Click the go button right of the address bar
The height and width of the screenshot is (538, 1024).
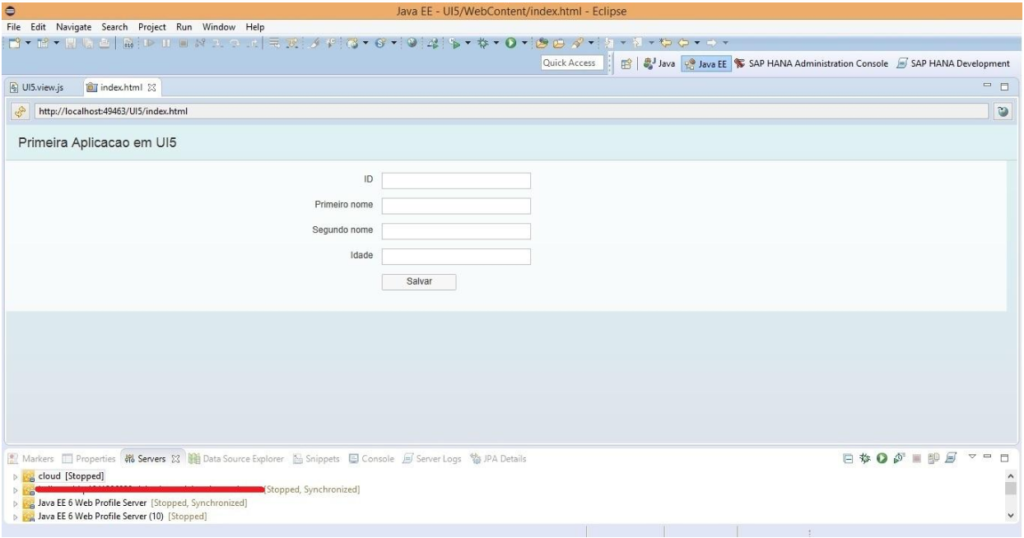pos(1003,111)
